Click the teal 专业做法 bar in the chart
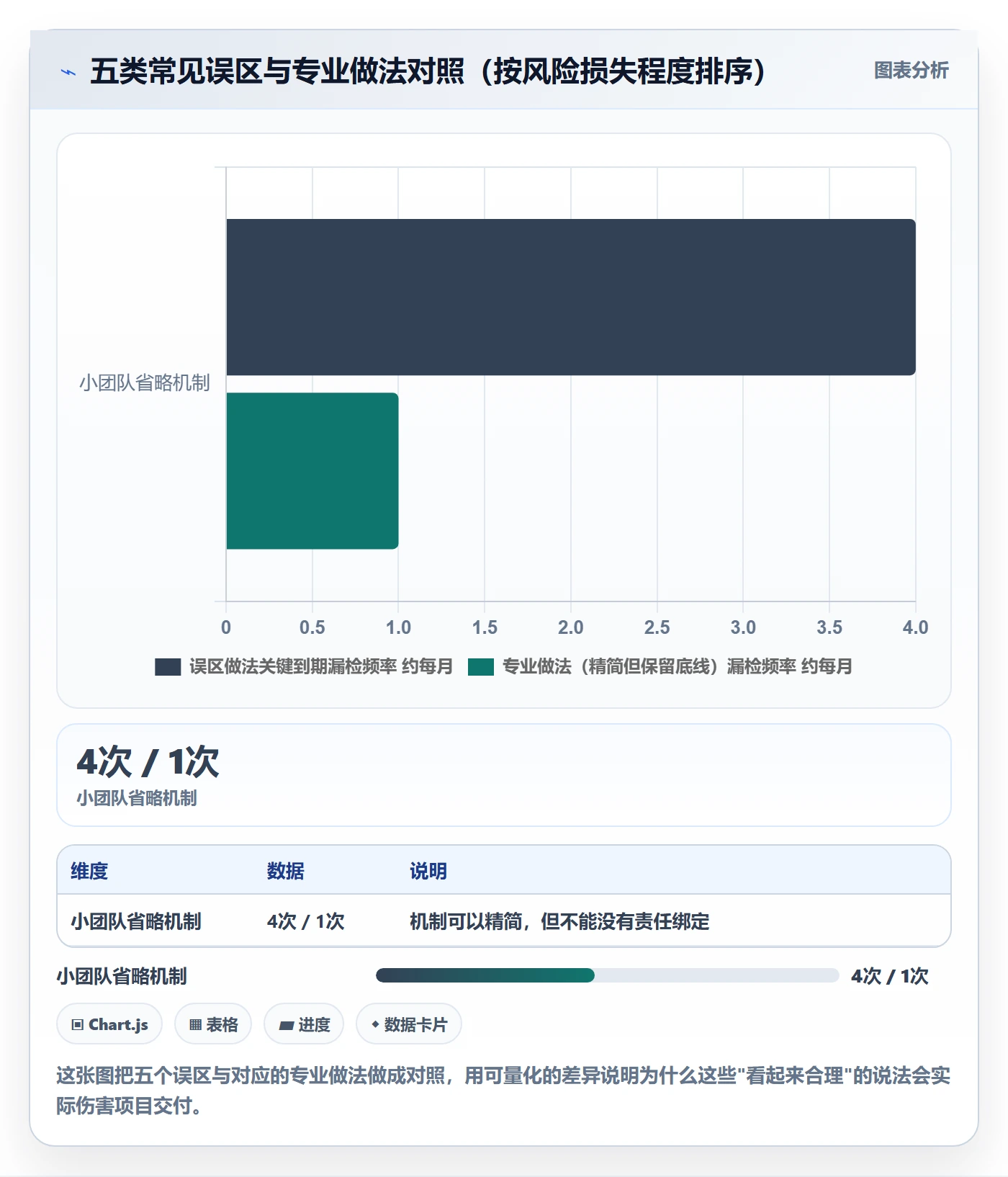 pyautogui.click(x=312, y=471)
